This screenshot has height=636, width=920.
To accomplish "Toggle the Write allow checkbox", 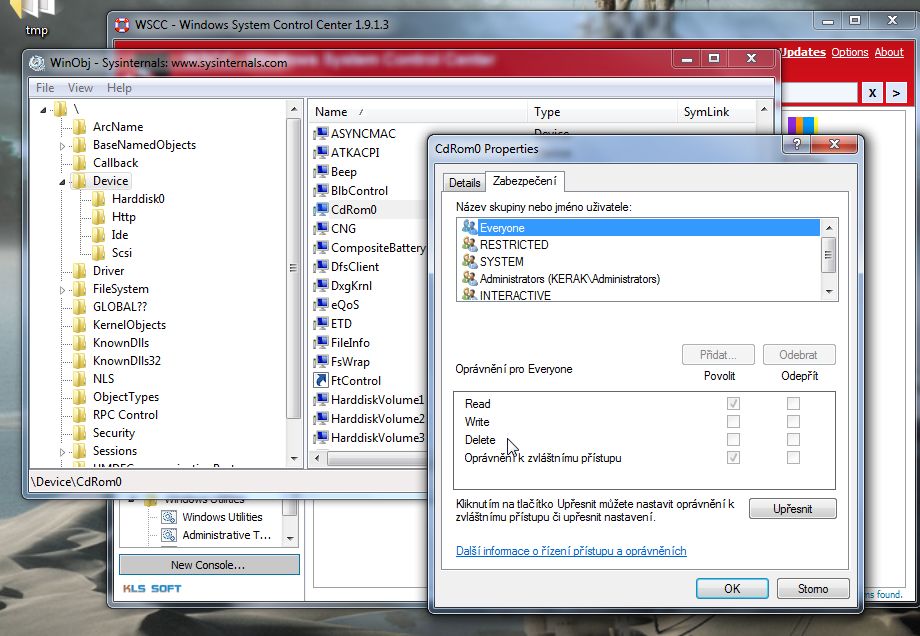I will [x=734, y=422].
